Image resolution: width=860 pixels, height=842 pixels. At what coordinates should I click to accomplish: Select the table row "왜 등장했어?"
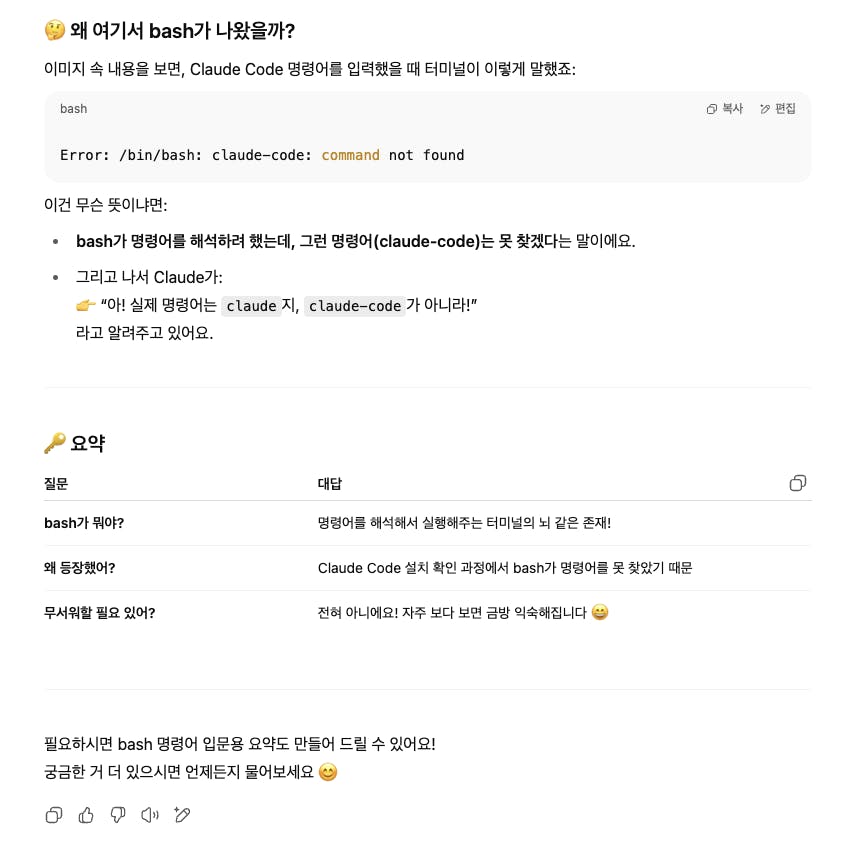(427, 568)
